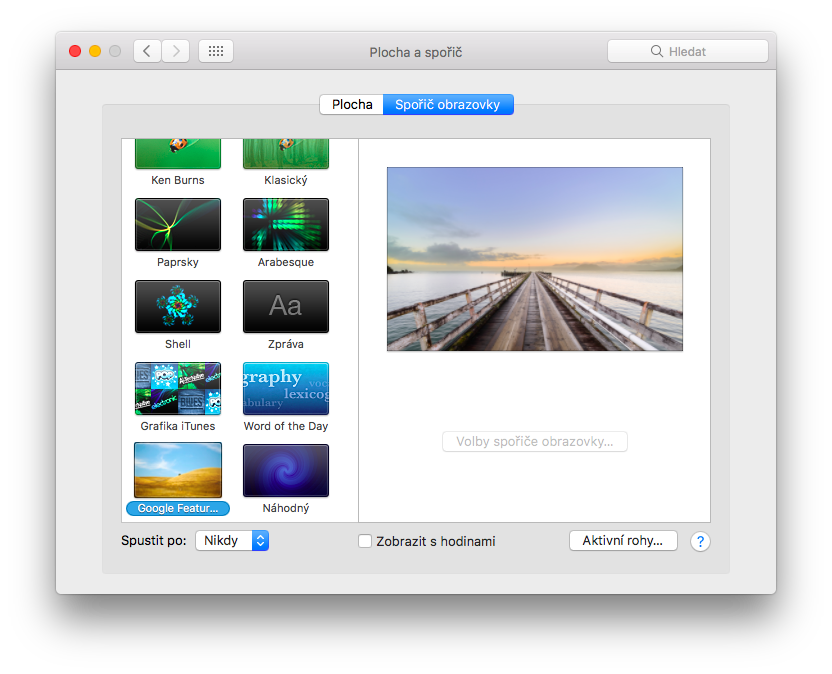Screen dimensions: 832x674
Task: Open Aktivní rohy settings
Action: click(623, 541)
